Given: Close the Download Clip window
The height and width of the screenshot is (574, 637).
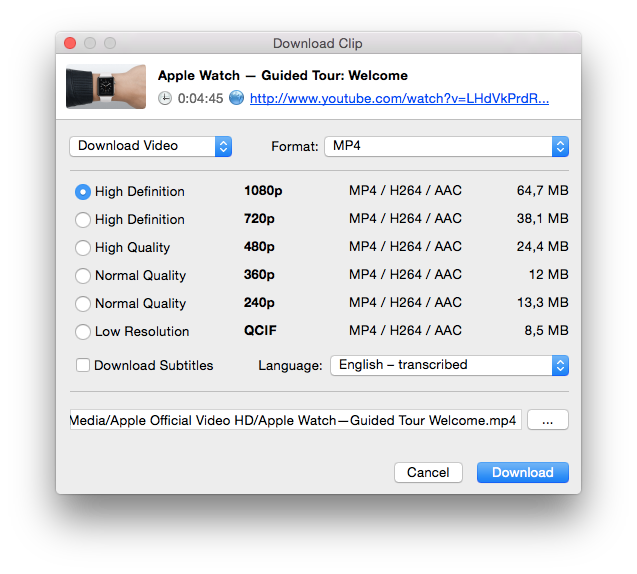Looking at the screenshot, I should [x=70, y=43].
